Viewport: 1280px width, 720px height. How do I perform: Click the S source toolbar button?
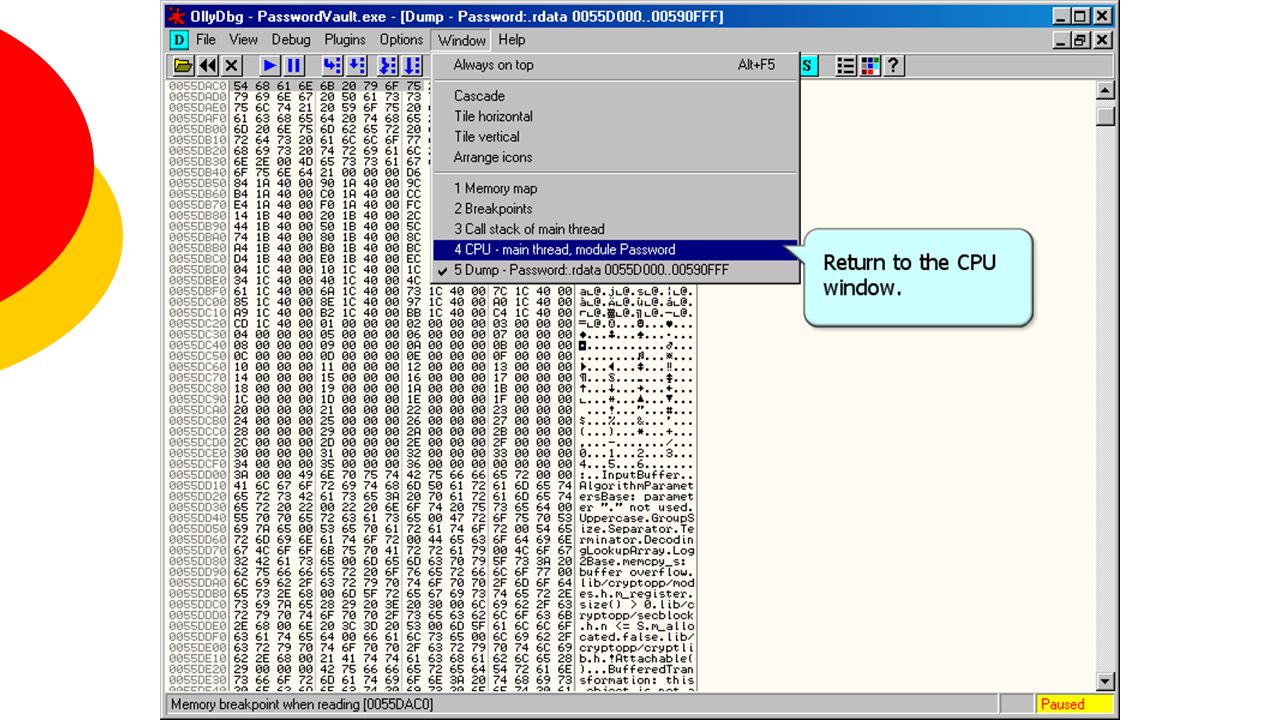click(x=809, y=66)
